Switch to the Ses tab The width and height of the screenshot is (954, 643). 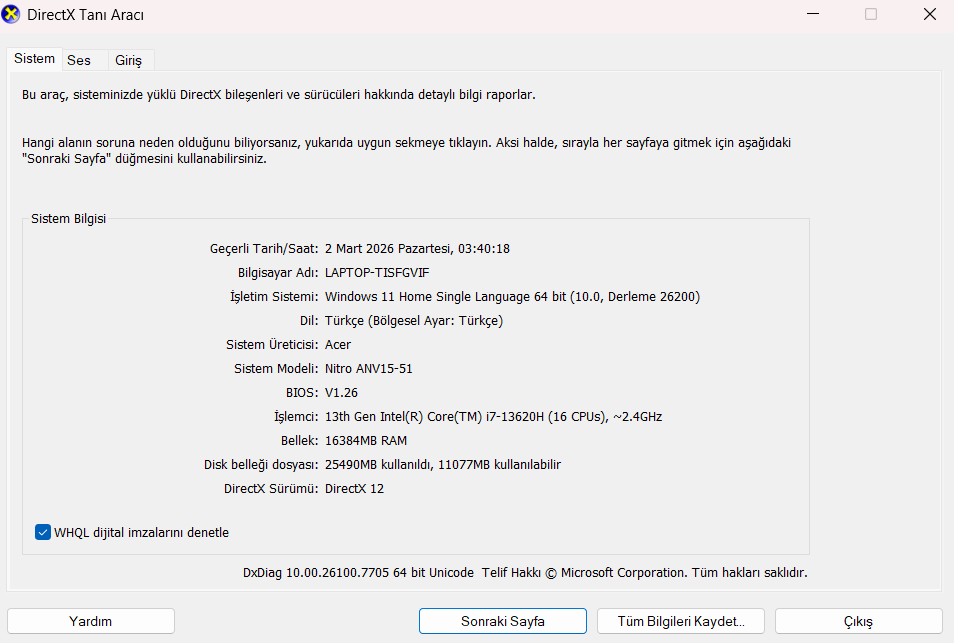79,60
